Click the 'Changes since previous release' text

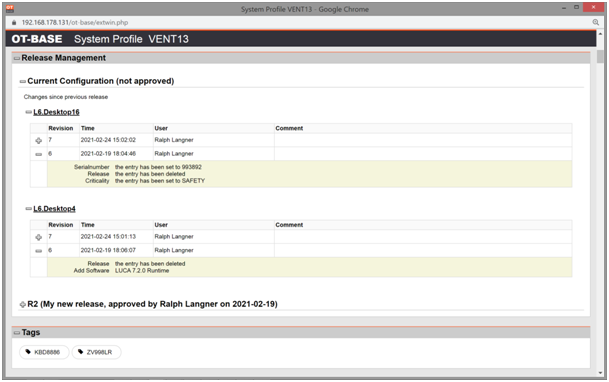click(x=66, y=97)
